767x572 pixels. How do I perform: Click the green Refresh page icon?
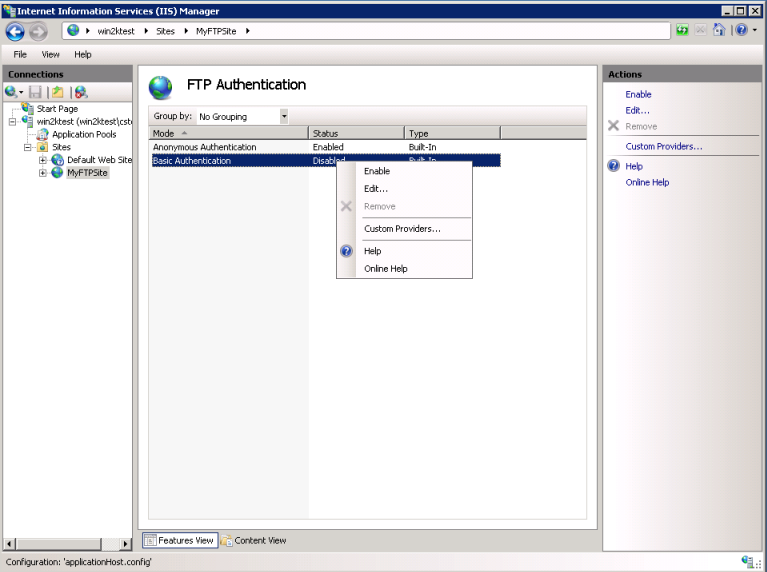tap(682, 30)
